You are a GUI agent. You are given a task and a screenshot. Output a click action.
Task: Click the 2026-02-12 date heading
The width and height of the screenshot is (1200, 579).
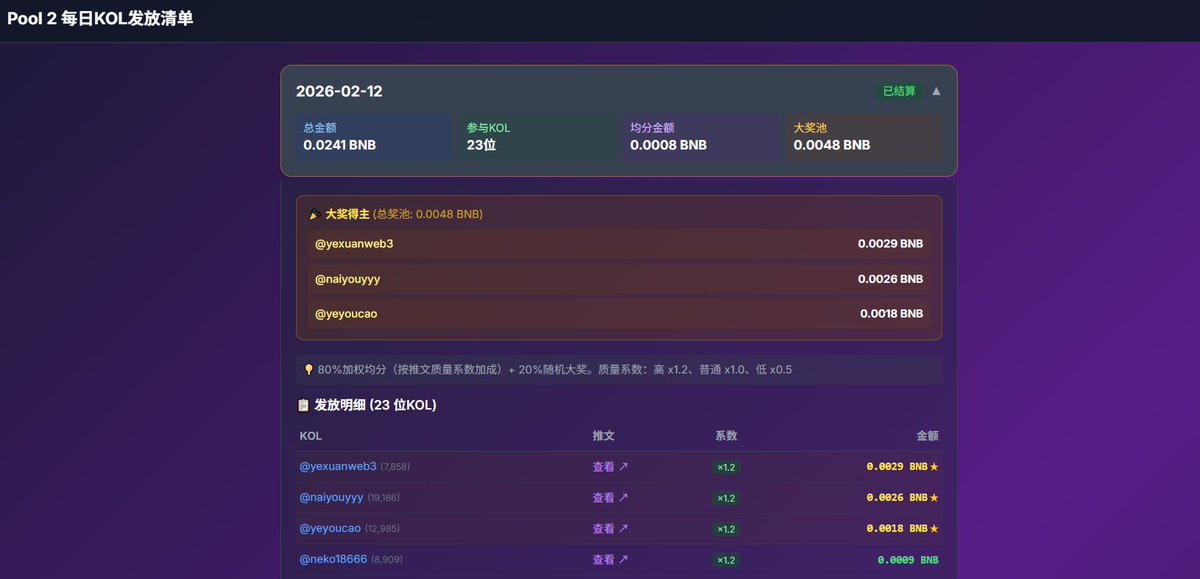(339, 92)
